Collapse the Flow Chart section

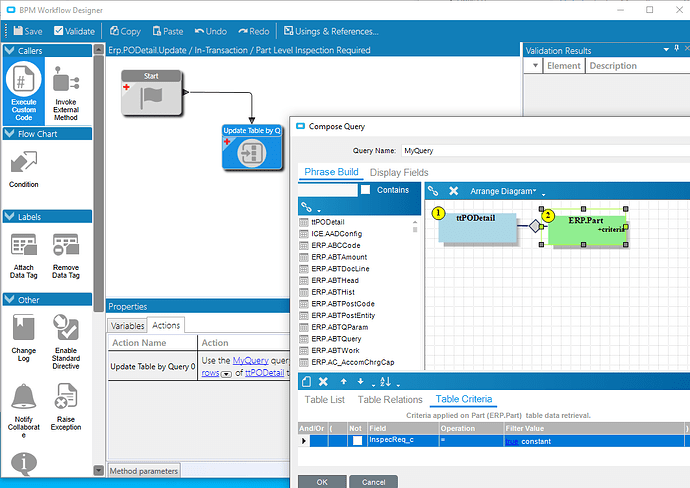click(x=10, y=133)
